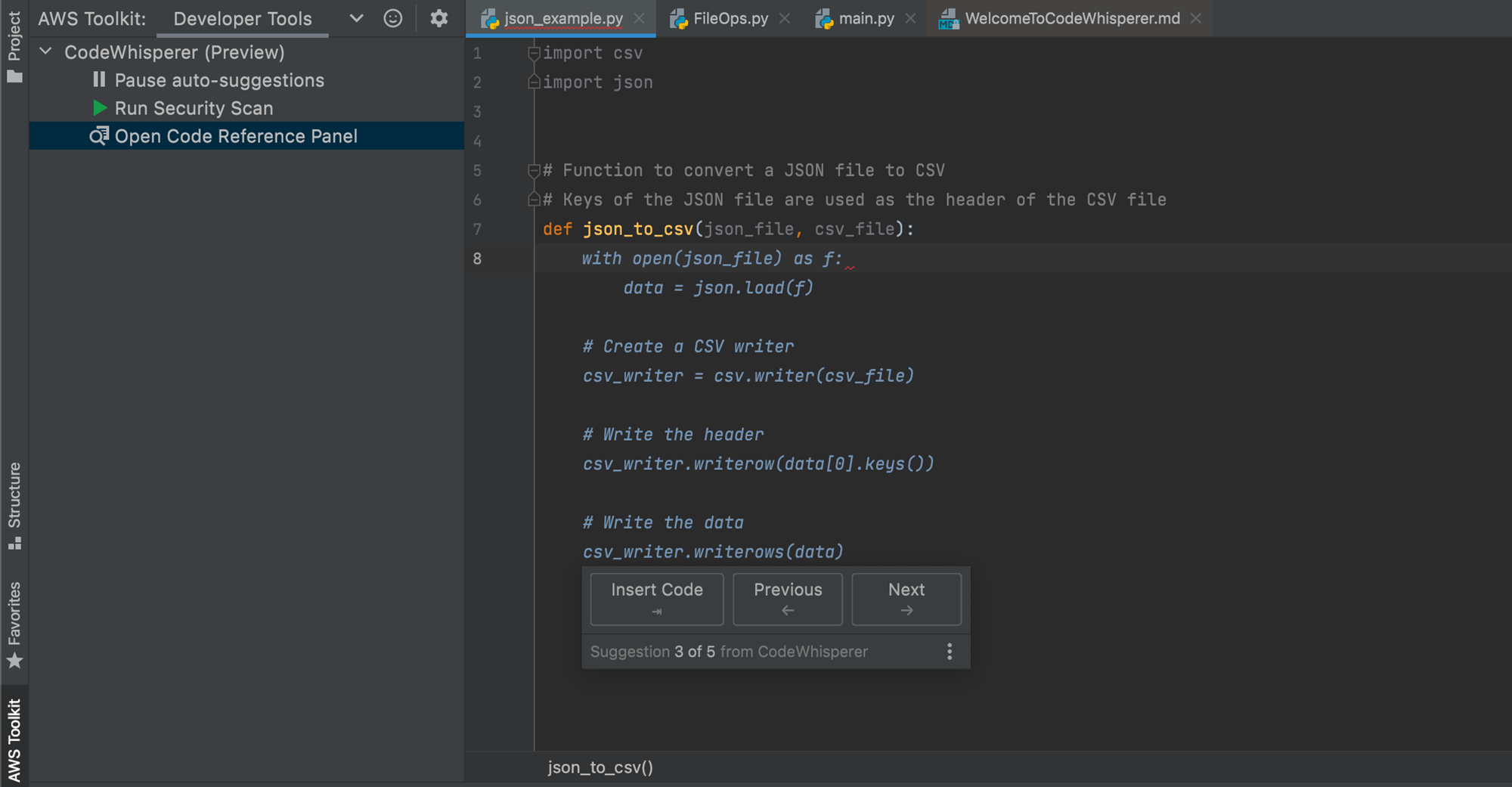Open the suggestion popup kebab menu
The width and height of the screenshot is (1512, 787).
[949, 651]
